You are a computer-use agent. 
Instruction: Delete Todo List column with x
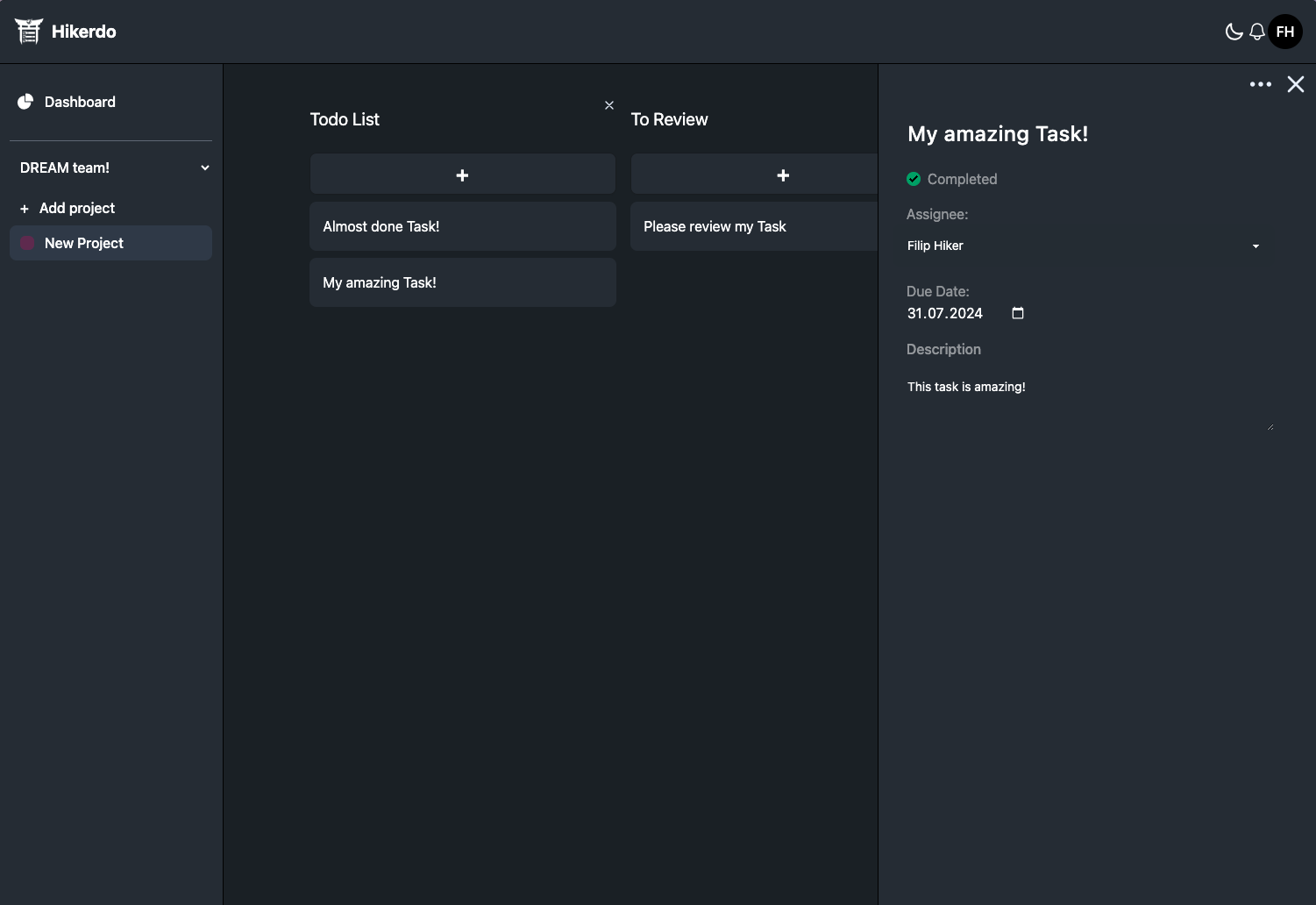(x=609, y=105)
